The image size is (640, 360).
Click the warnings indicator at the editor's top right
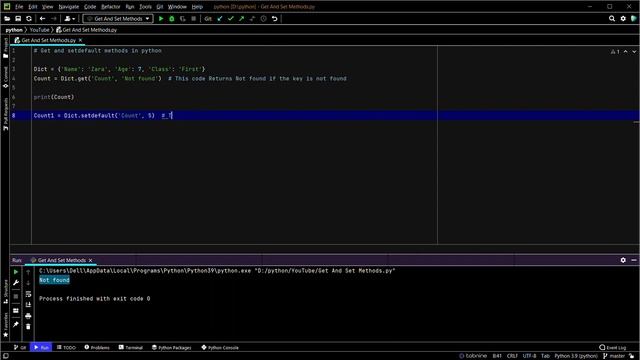pos(615,52)
